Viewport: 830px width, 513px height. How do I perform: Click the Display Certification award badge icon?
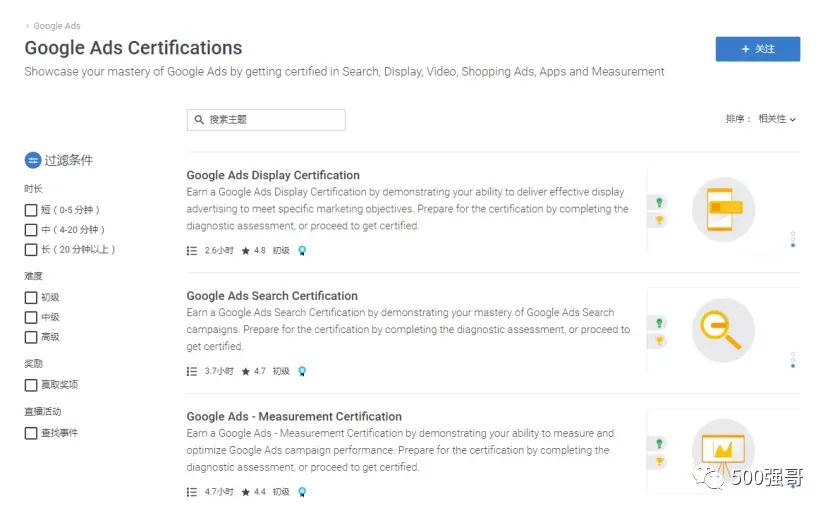point(302,250)
